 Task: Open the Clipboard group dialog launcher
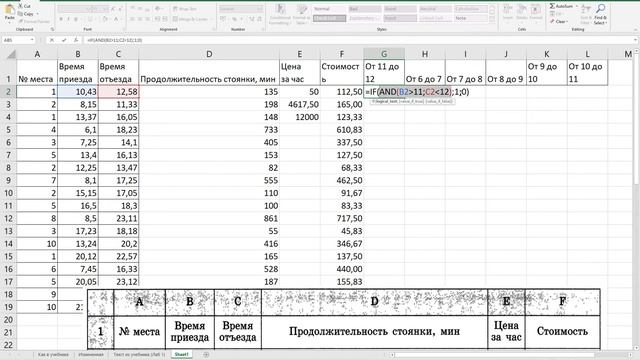coord(52,29)
